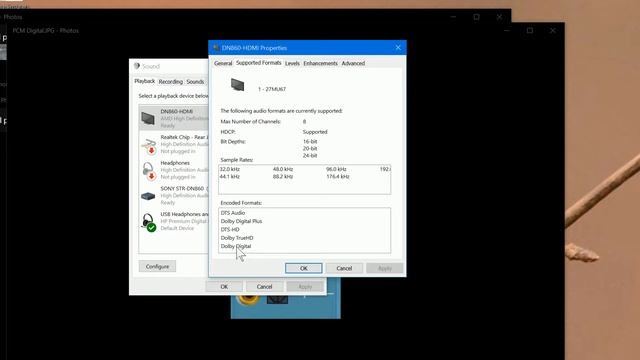This screenshot has height=360, width=640.
Task: Click Apply in the Sound window
Action: 305,287
